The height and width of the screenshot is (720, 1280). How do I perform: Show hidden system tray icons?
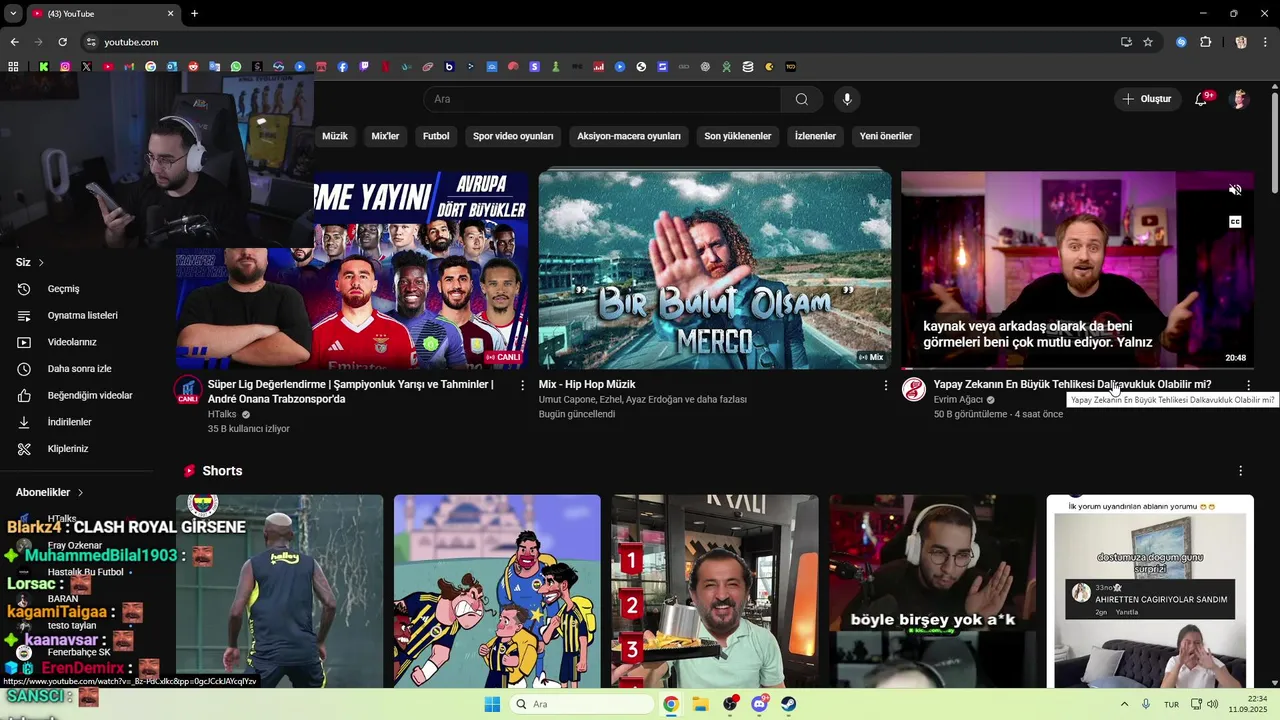point(1124,704)
